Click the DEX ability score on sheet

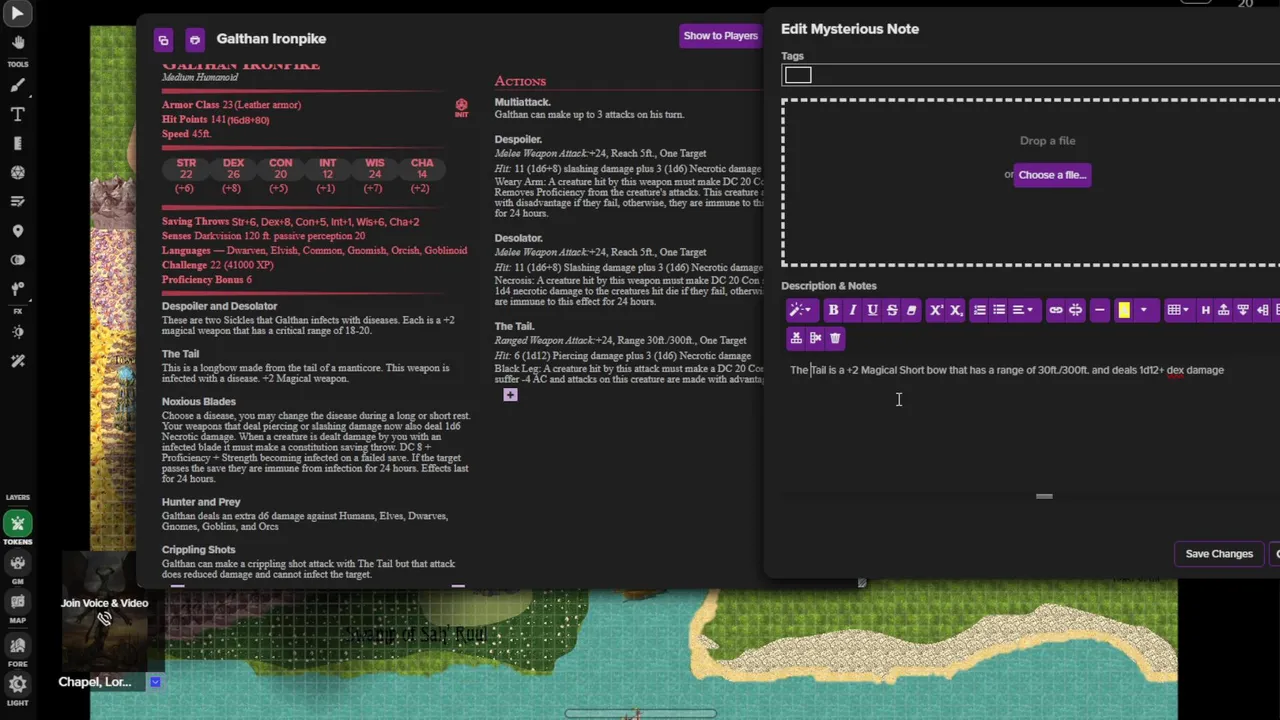coord(233,175)
